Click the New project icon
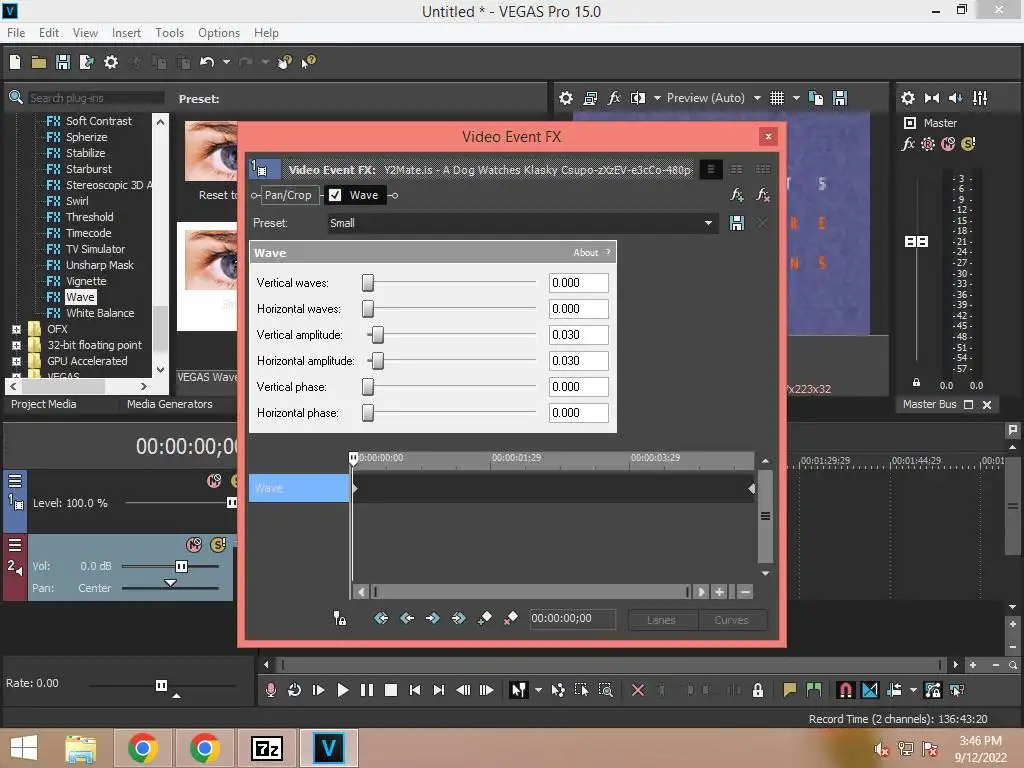This screenshot has width=1024, height=768. [15, 62]
